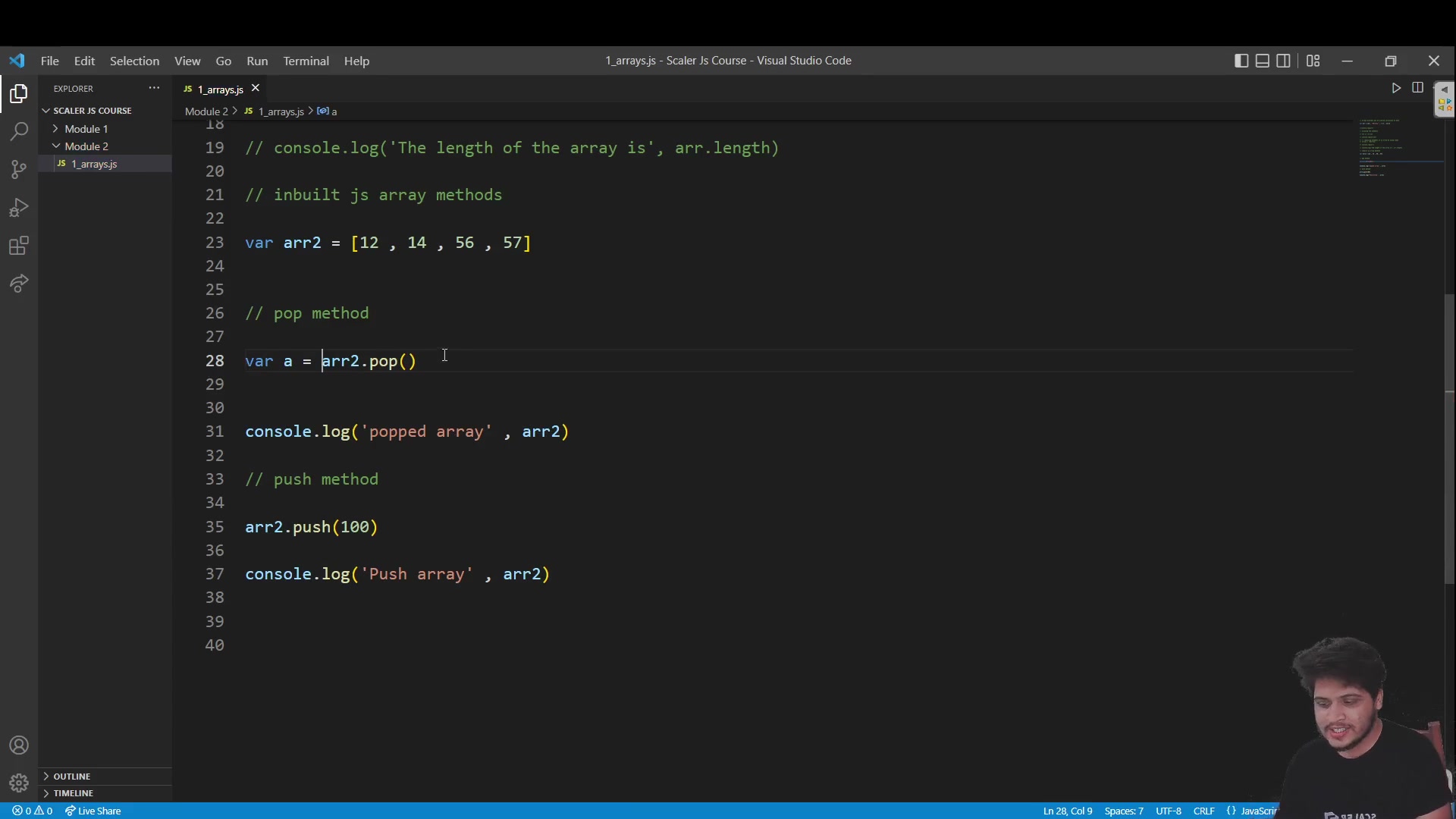Open the Manage settings gear
The width and height of the screenshot is (1456, 819).
[18, 782]
